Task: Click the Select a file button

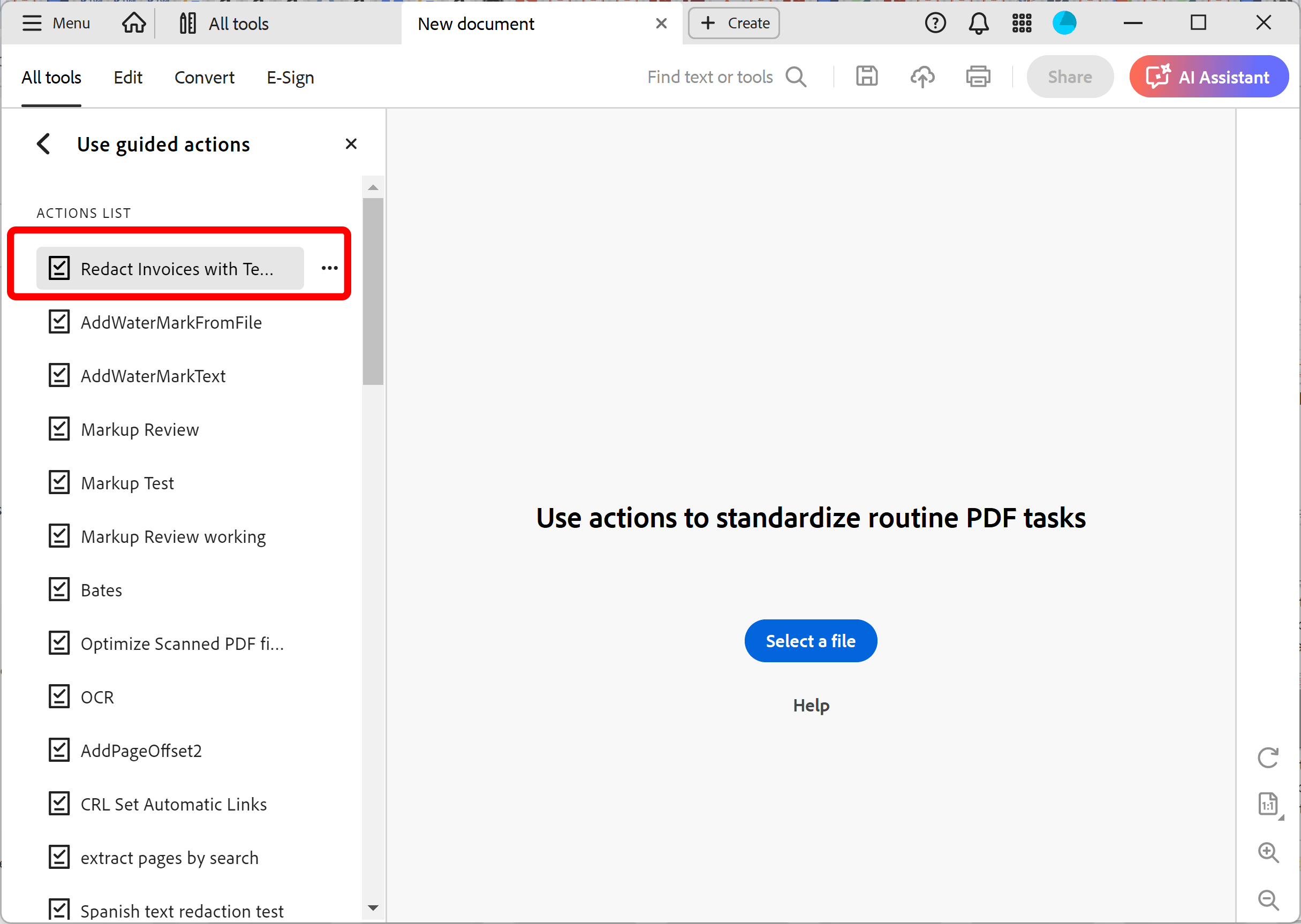Action: coord(811,641)
